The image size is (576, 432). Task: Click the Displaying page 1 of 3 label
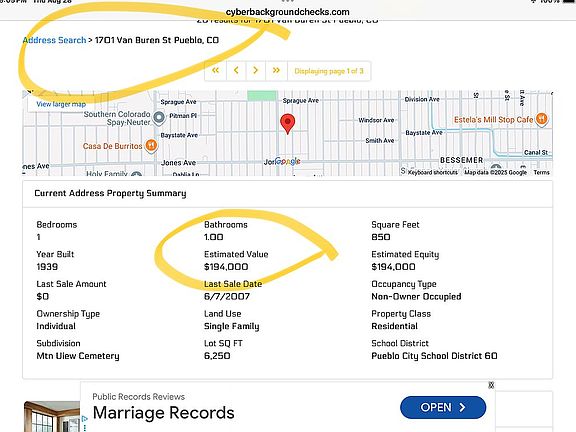coord(329,71)
